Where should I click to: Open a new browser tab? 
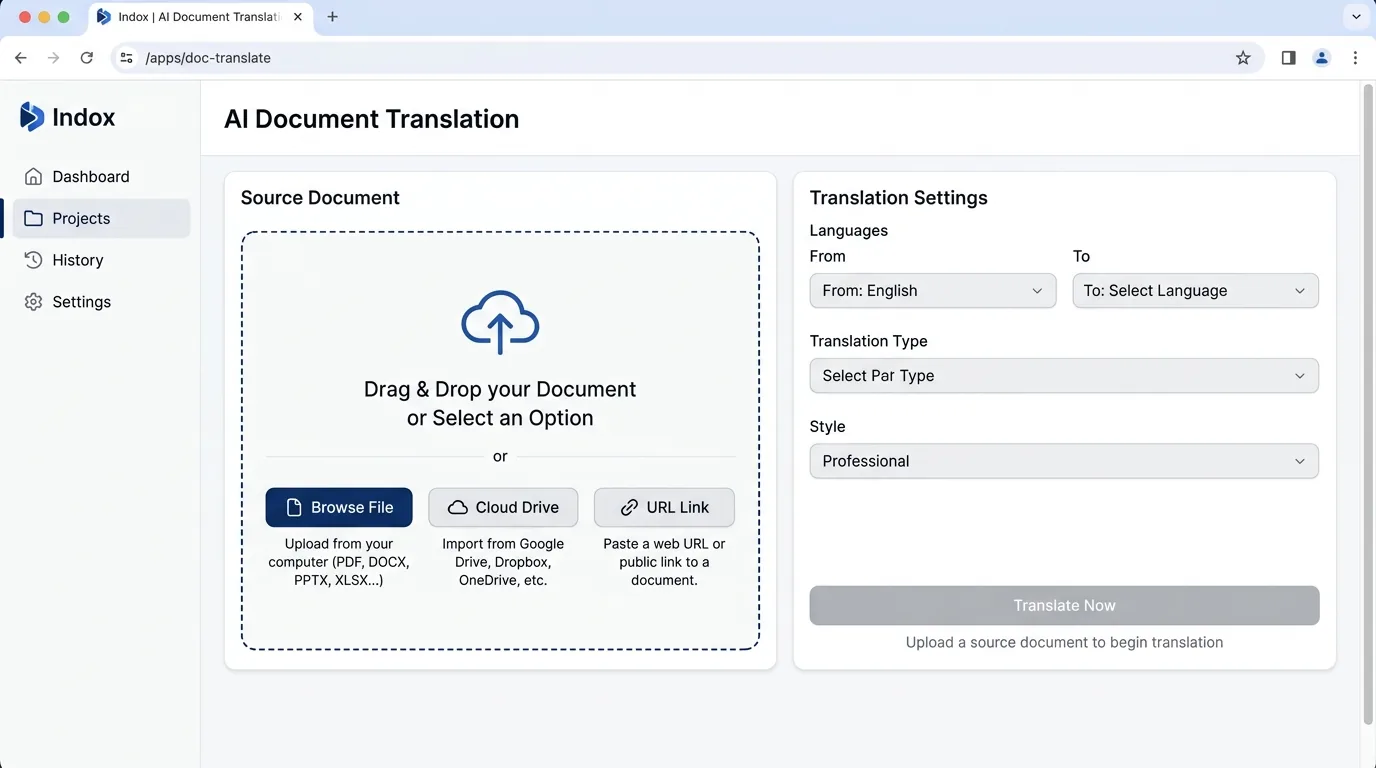[x=333, y=17]
